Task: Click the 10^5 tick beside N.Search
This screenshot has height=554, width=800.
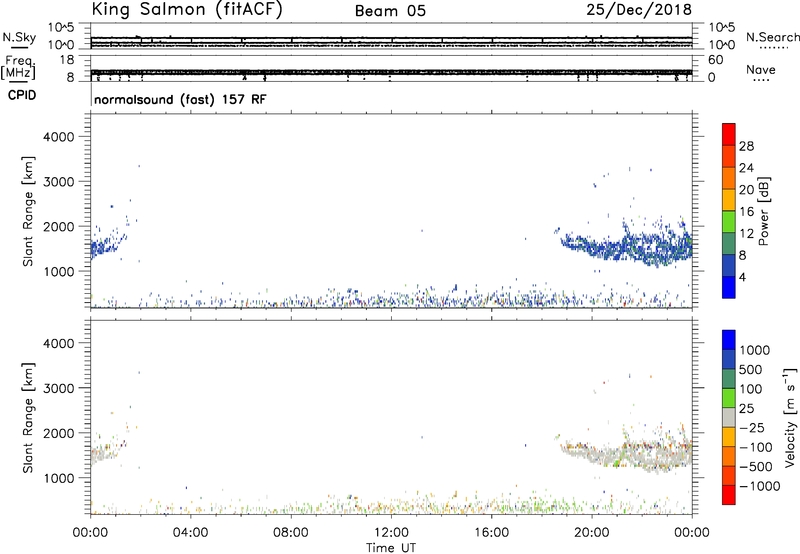Action: [721, 28]
